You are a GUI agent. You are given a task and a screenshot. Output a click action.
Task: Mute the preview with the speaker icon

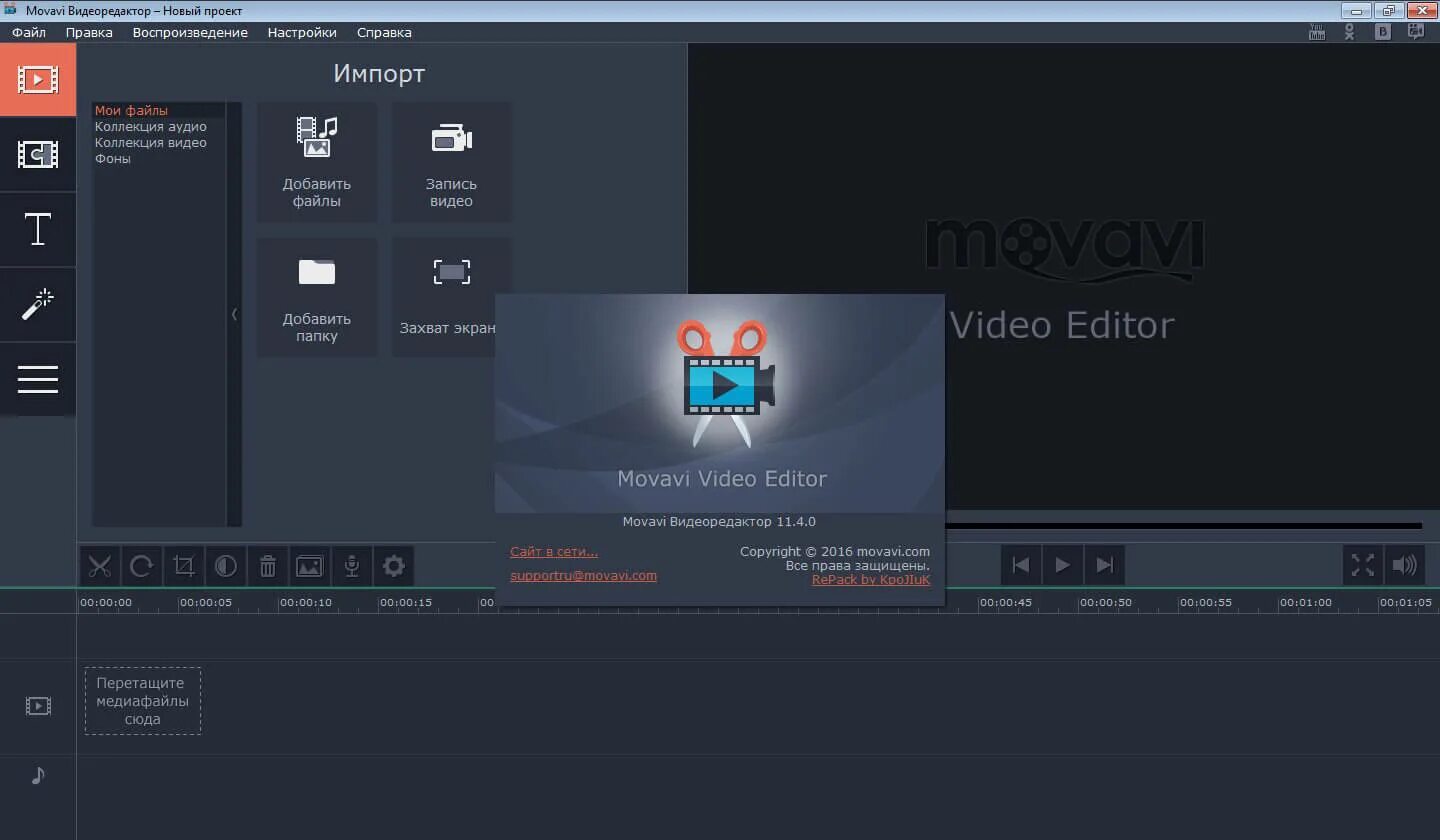pyautogui.click(x=1405, y=565)
